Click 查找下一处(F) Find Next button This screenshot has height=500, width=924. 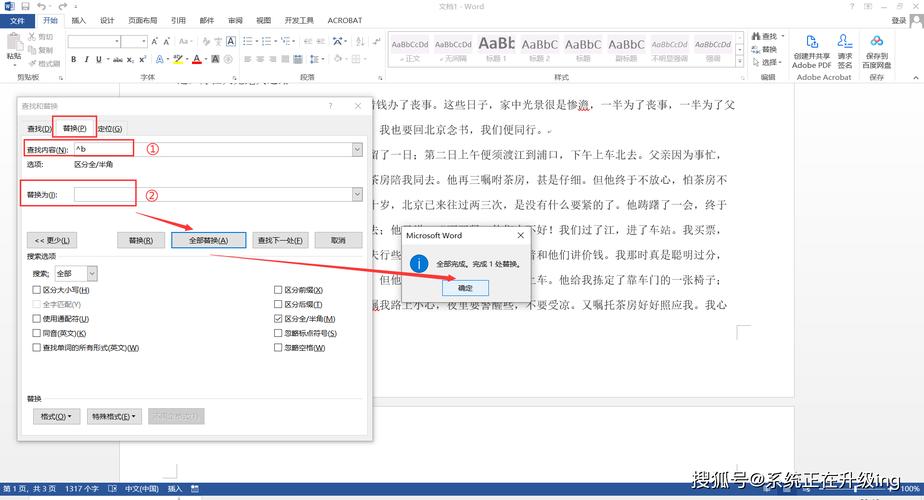280,241
